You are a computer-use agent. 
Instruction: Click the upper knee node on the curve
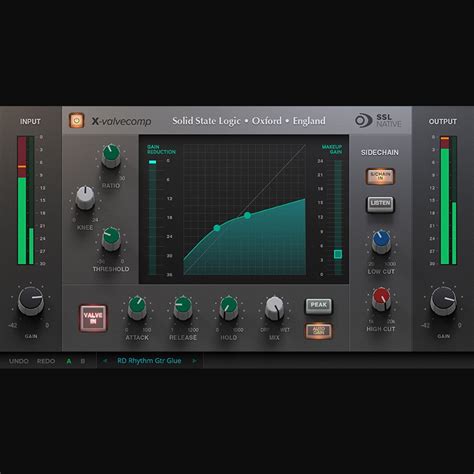[247, 215]
